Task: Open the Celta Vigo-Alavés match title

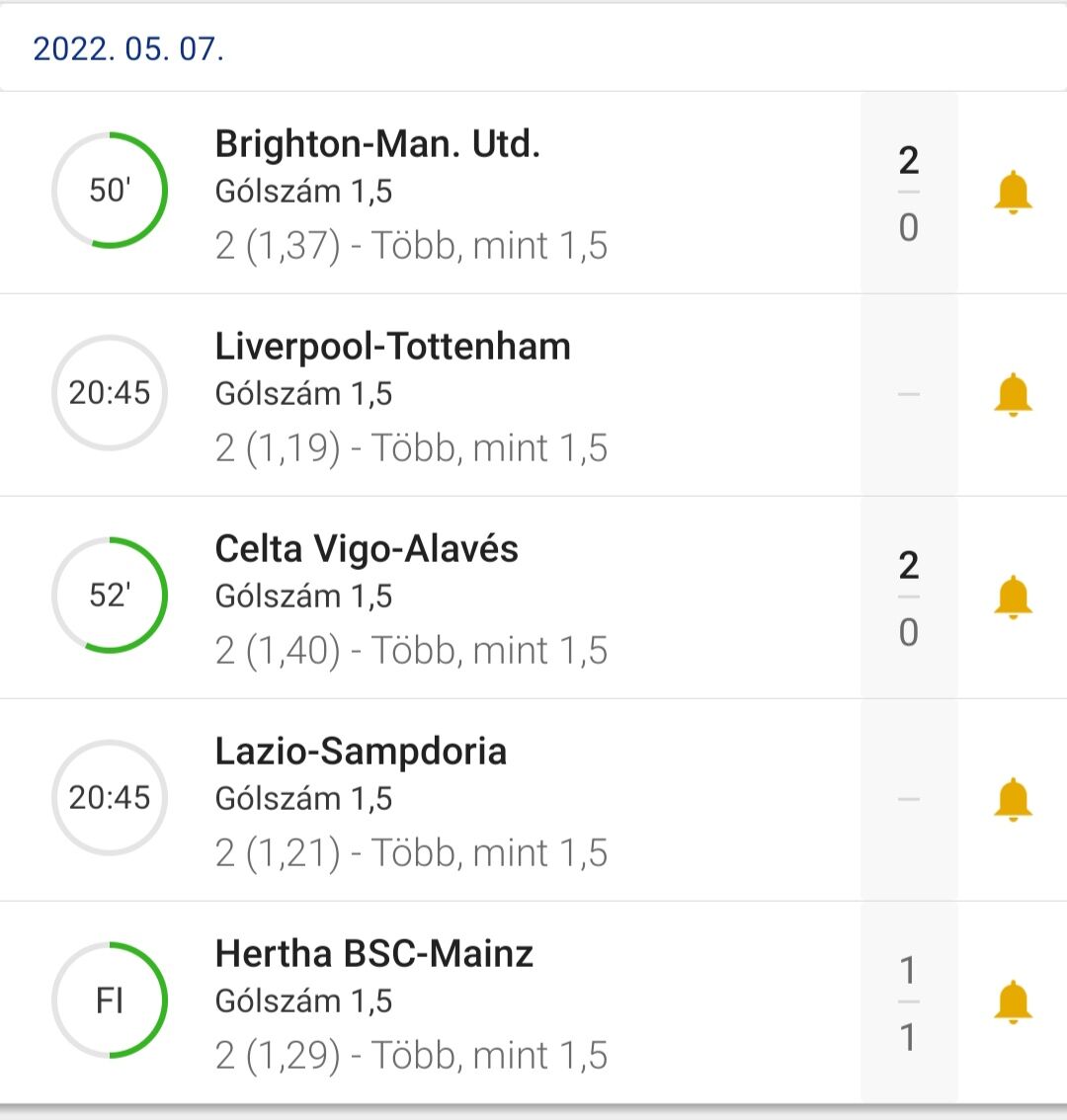Action: pyautogui.click(x=367, y=549)
